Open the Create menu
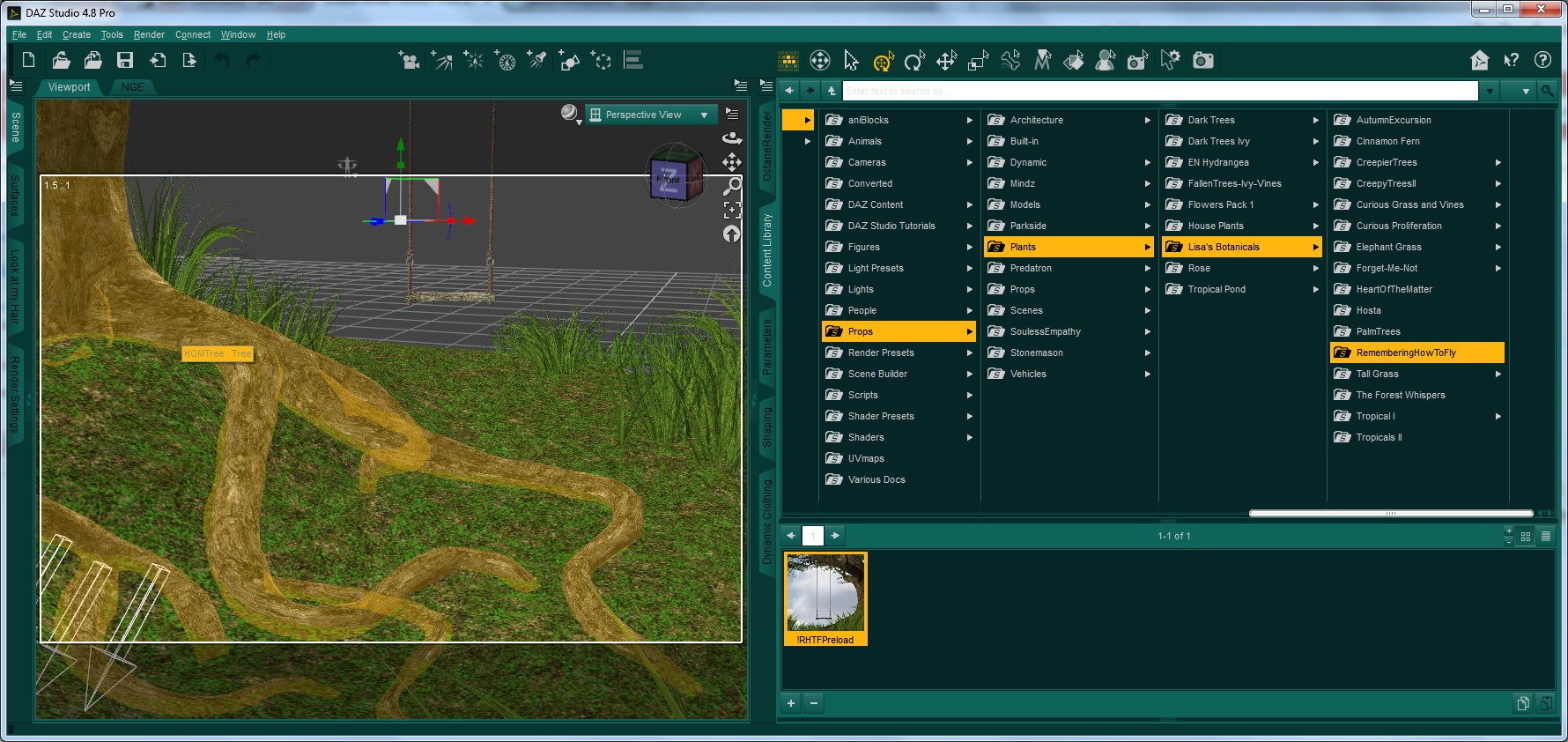This screenshot has width=1568, height=742. click(x=77, y=34)
